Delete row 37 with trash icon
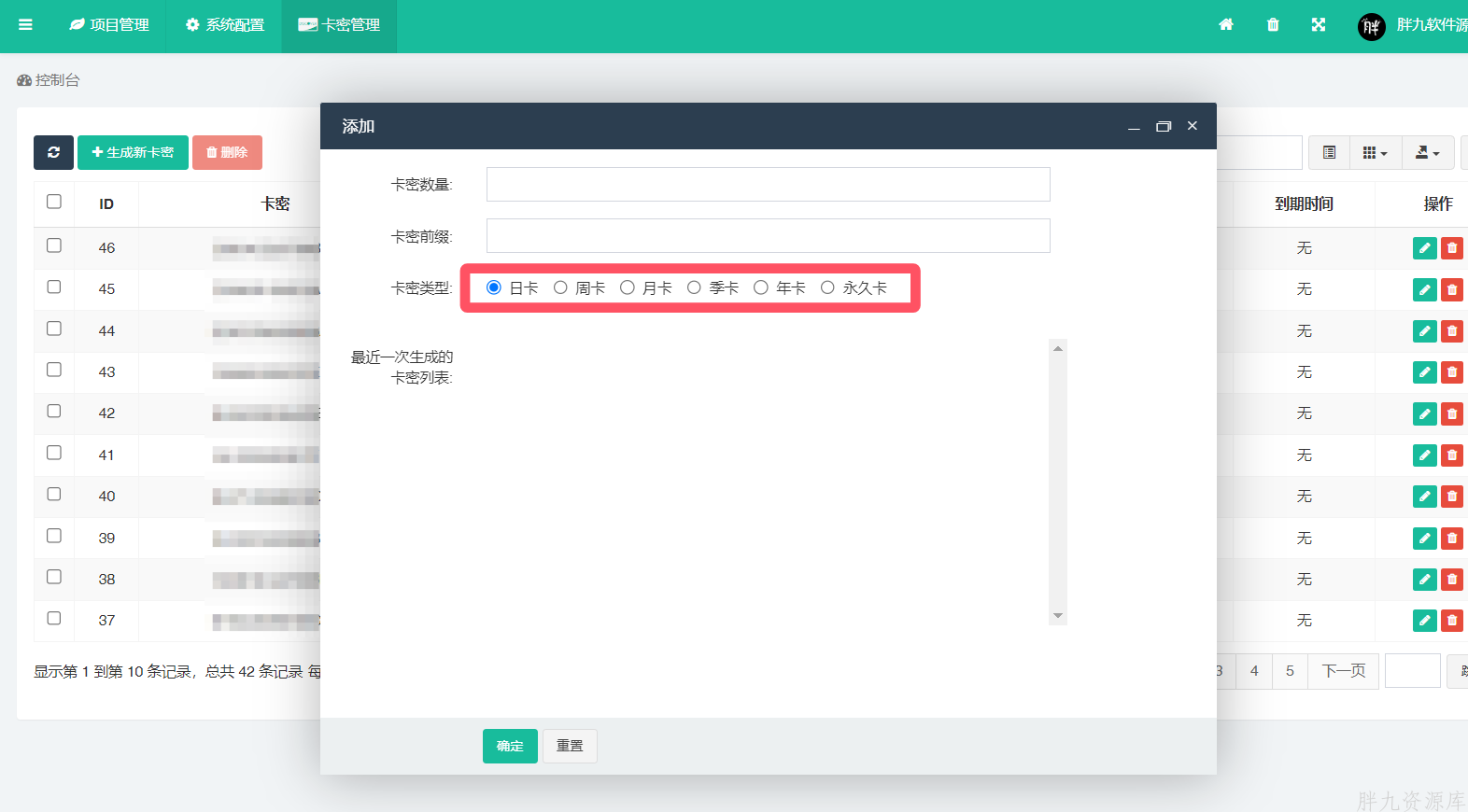This screenshot has width=1468, height=812. [1452, 621]
